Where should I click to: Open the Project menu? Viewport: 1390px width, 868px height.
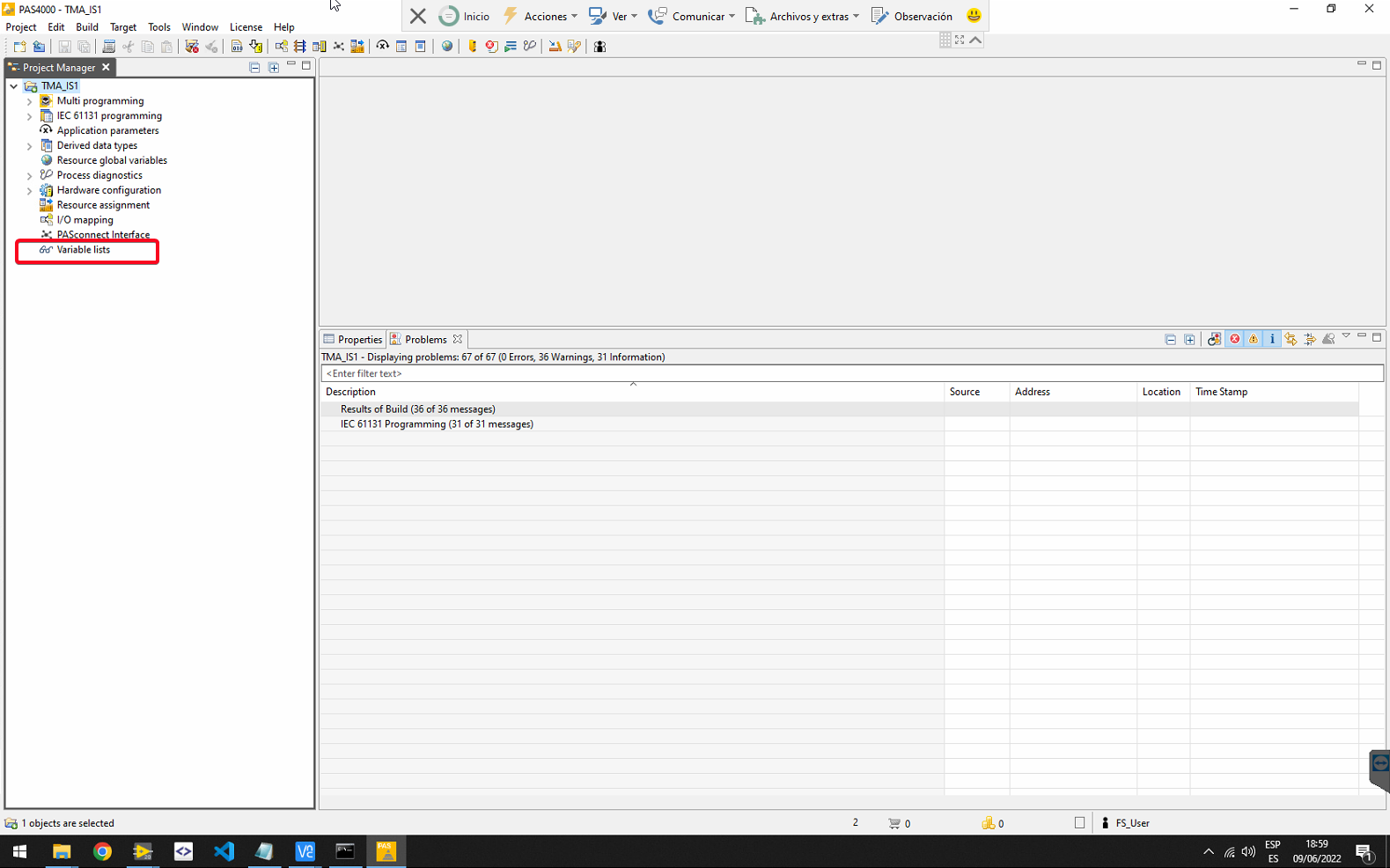coord(21,27)
